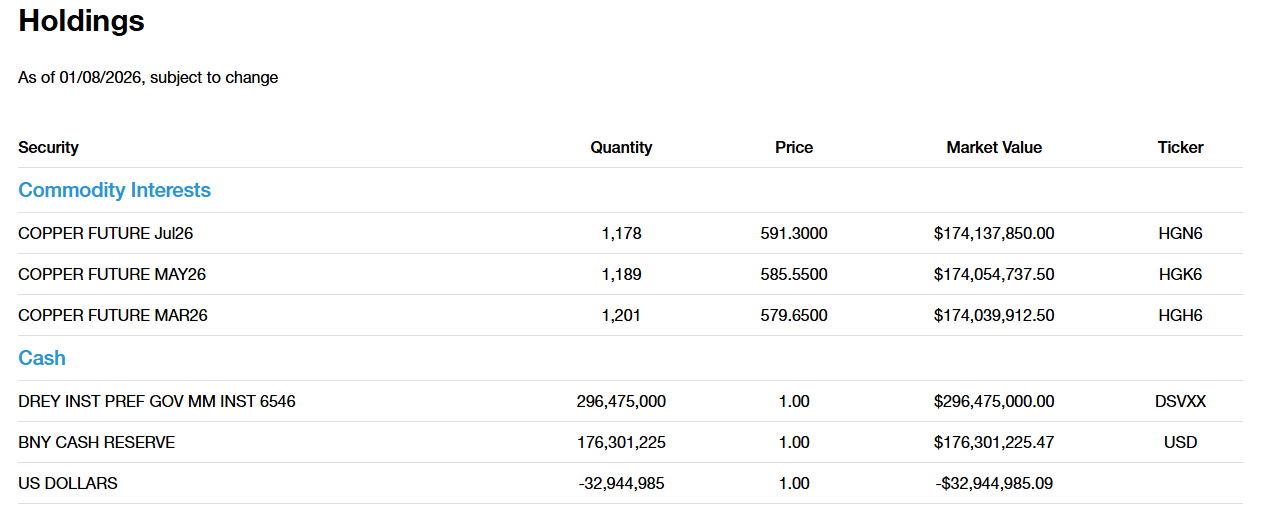Click the HGK6 ticker symbol
This screenshot has width=1262, height=515.
tap(1180, 274)
